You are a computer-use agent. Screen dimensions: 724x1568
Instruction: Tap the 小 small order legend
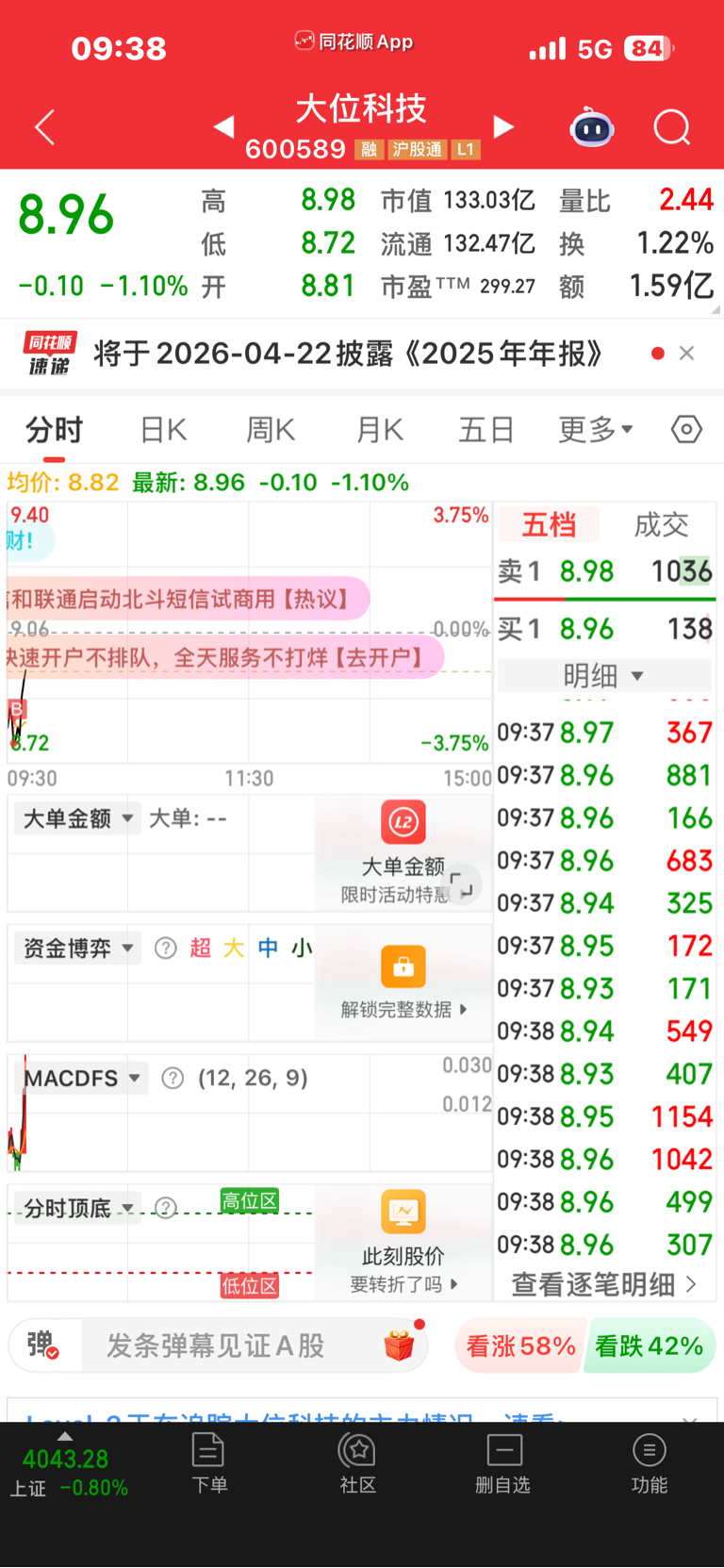[x=301, y=948]
